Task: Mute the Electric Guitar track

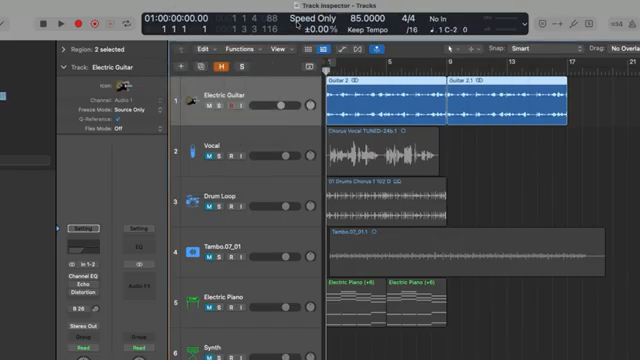Action: (x=209, y=106)
